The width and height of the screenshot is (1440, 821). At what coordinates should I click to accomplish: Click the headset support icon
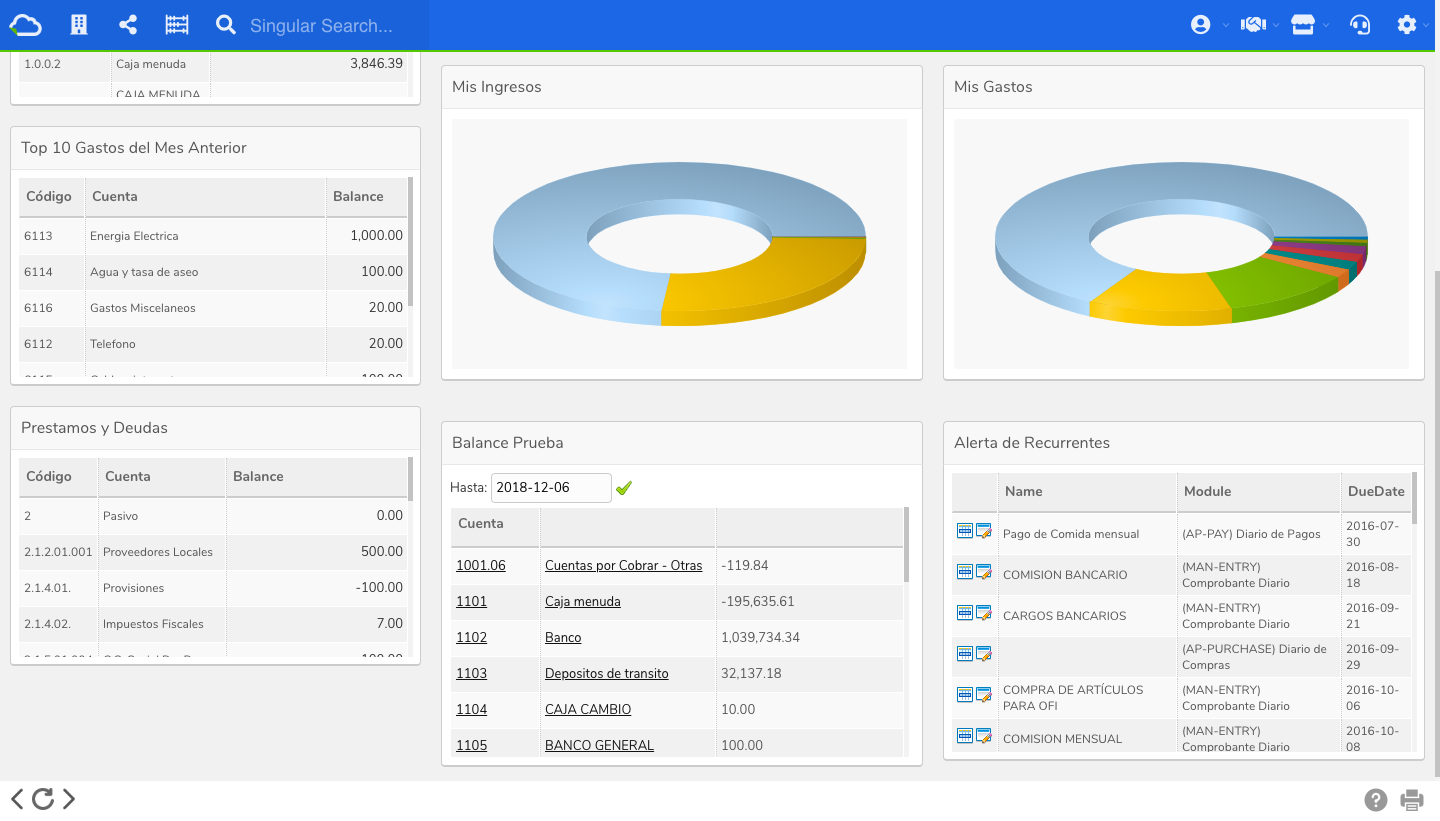[1360, 25]
